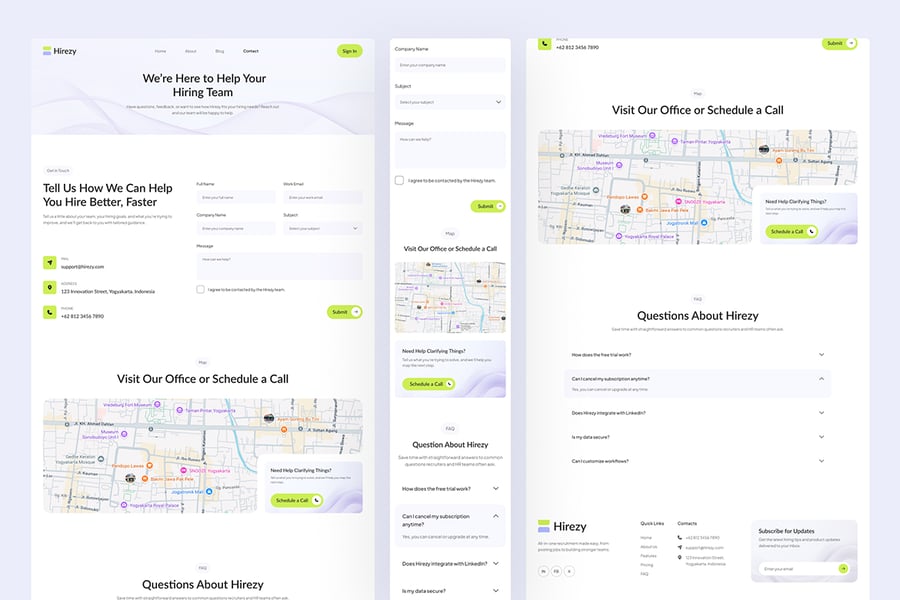This screenshot has height=600, width=900.
Task: Click the Hirezy logo in desktop header
Action: (60, 51)
